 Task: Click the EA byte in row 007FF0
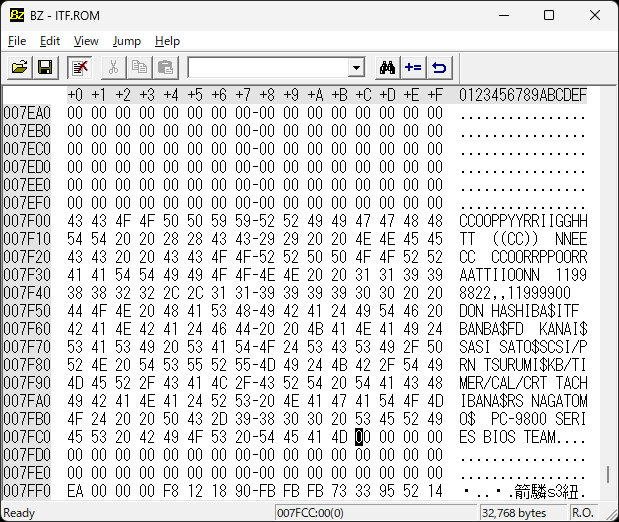pos(75,491)
